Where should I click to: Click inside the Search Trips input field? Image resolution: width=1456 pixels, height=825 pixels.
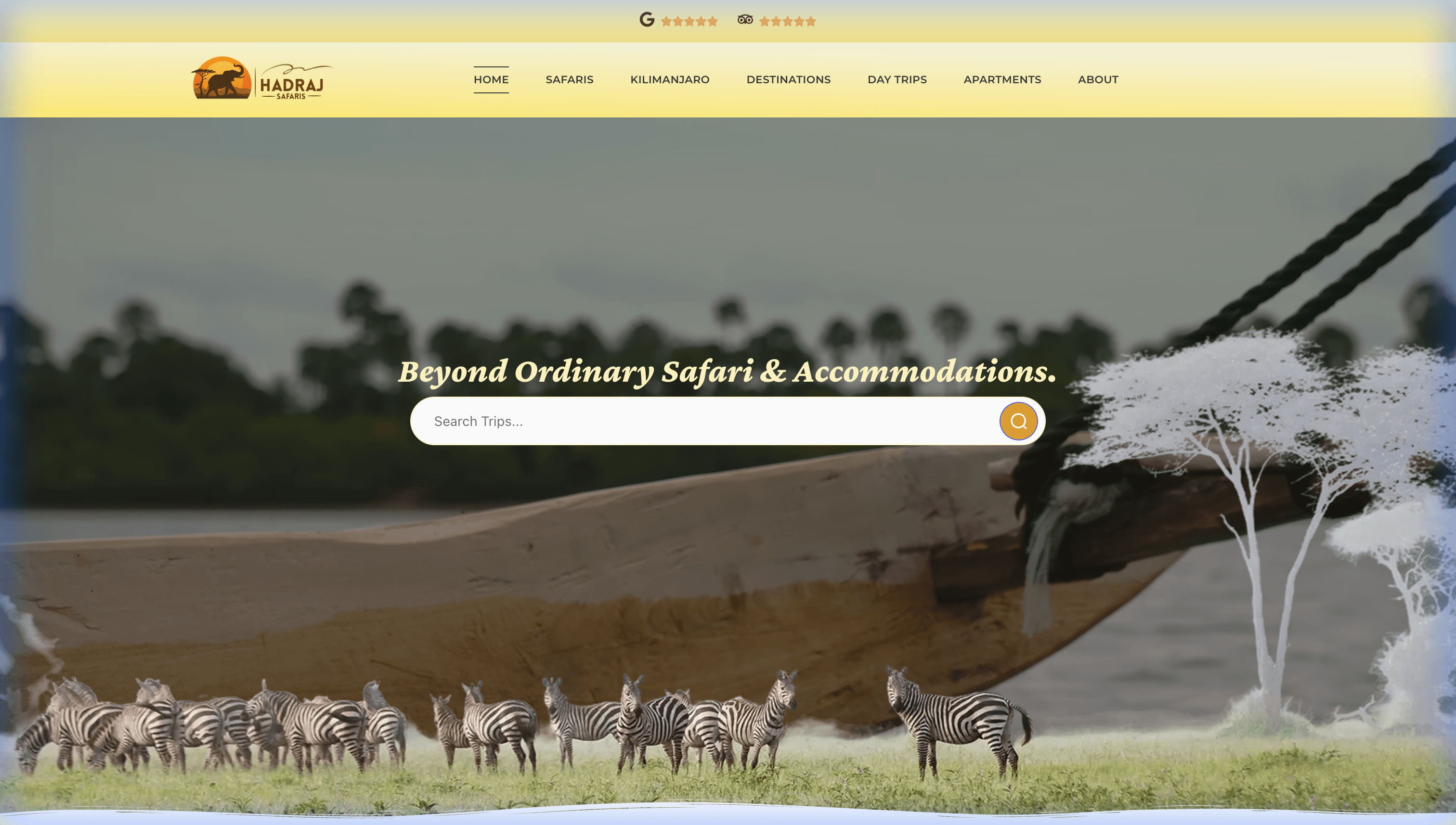(624, 421)
